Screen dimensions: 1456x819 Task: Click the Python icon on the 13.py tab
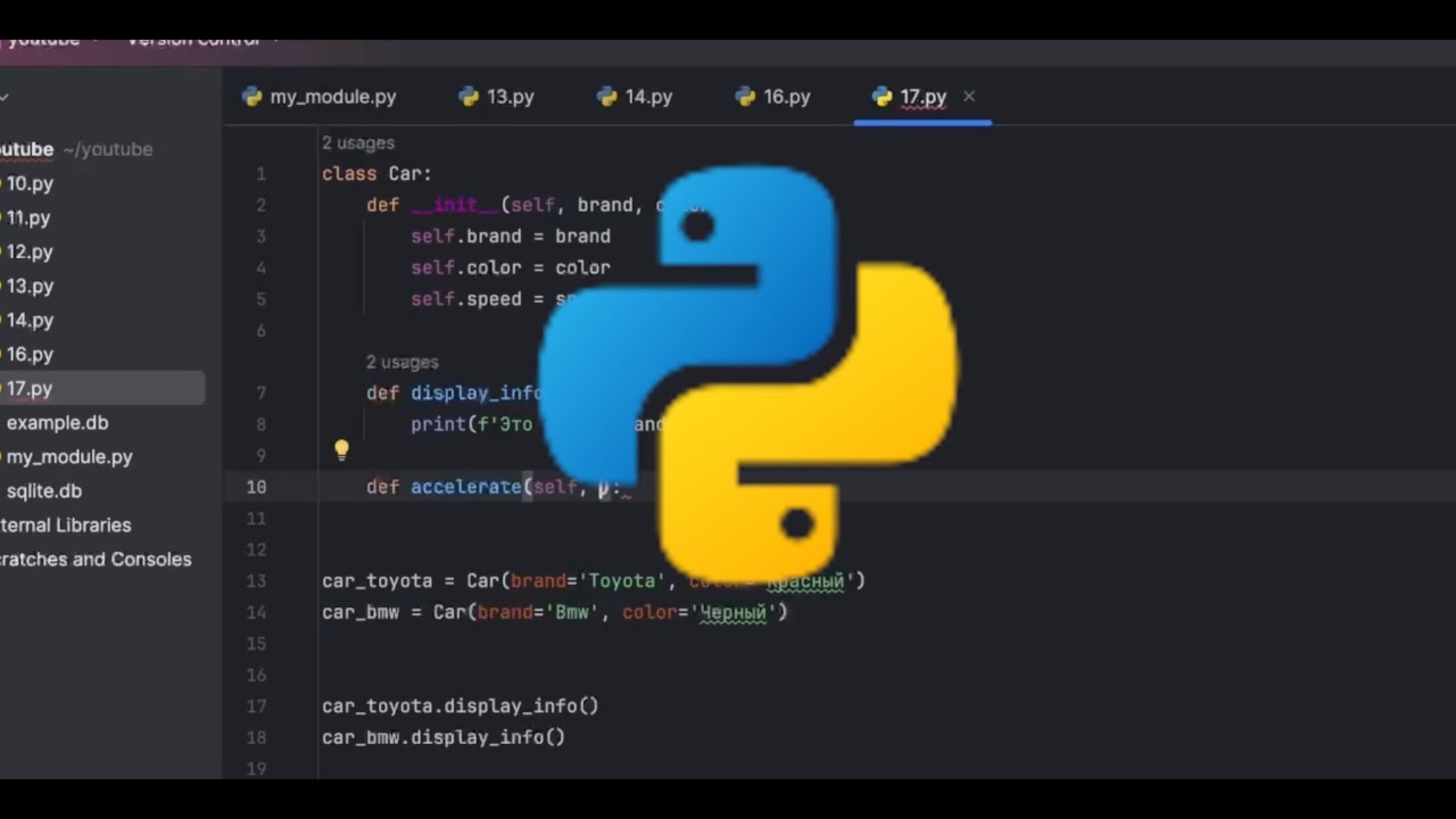468,96
